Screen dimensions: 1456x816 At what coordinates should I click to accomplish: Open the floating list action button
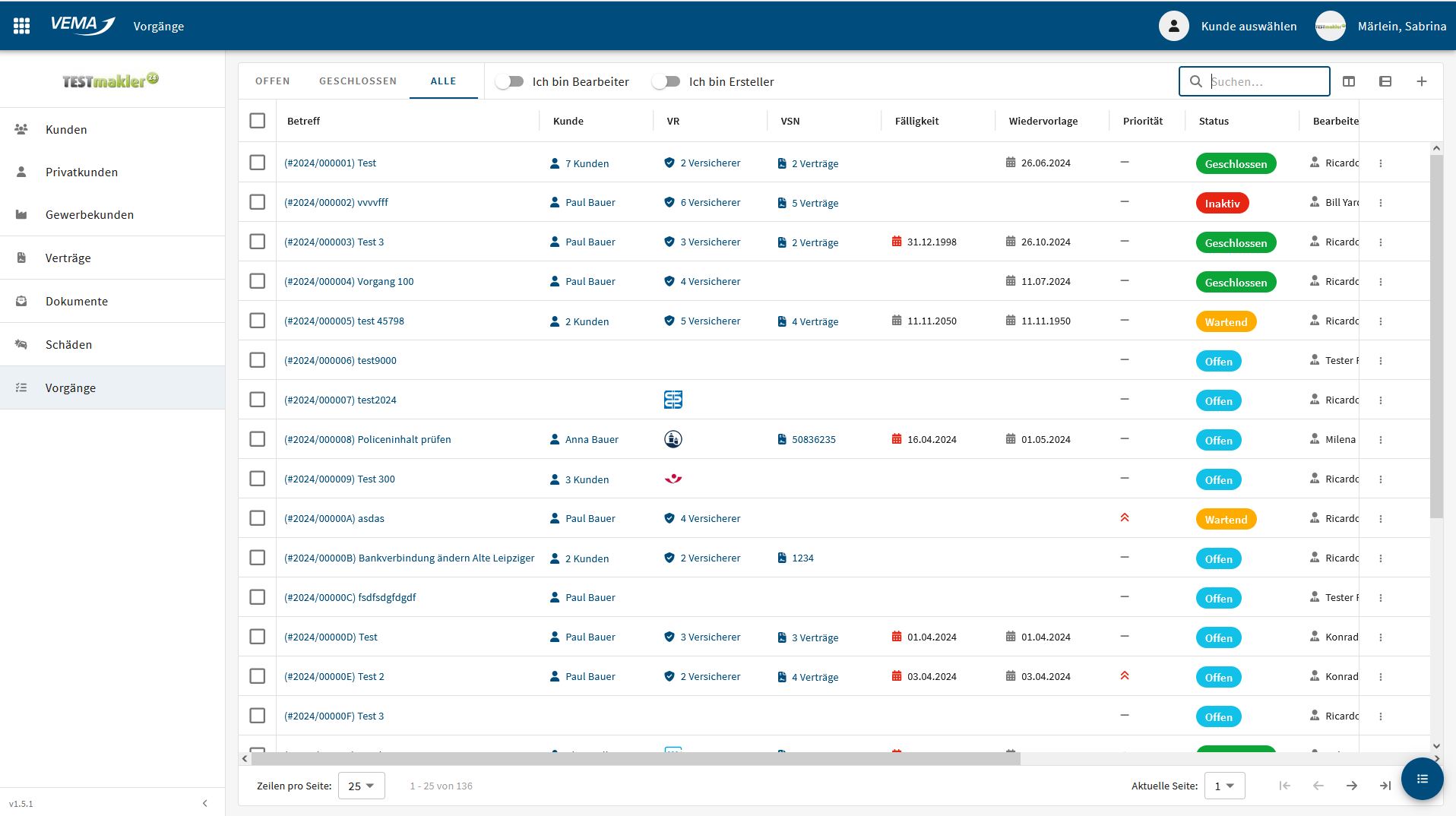click(1422, 779)
